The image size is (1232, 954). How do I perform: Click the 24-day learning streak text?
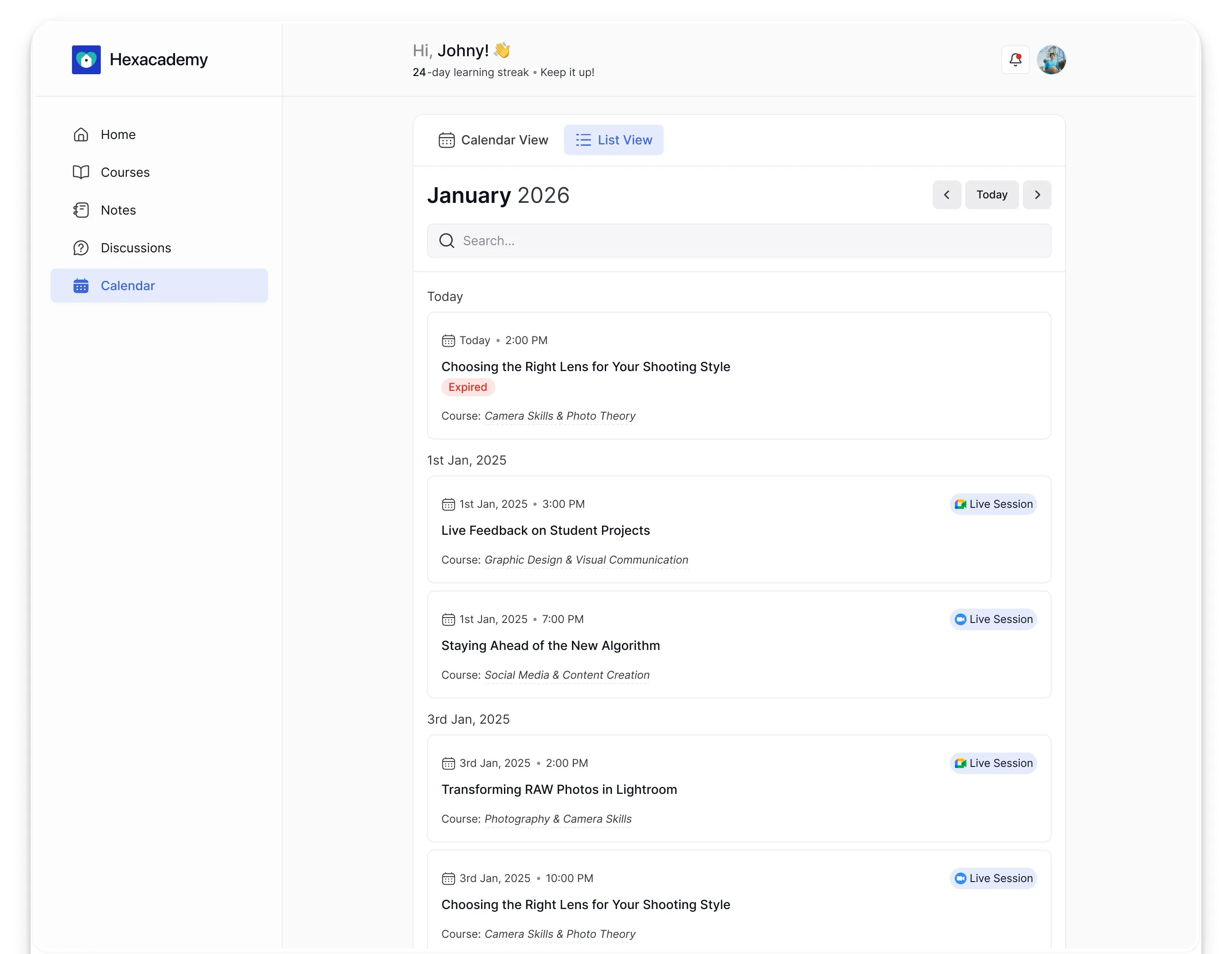[471, 72]
